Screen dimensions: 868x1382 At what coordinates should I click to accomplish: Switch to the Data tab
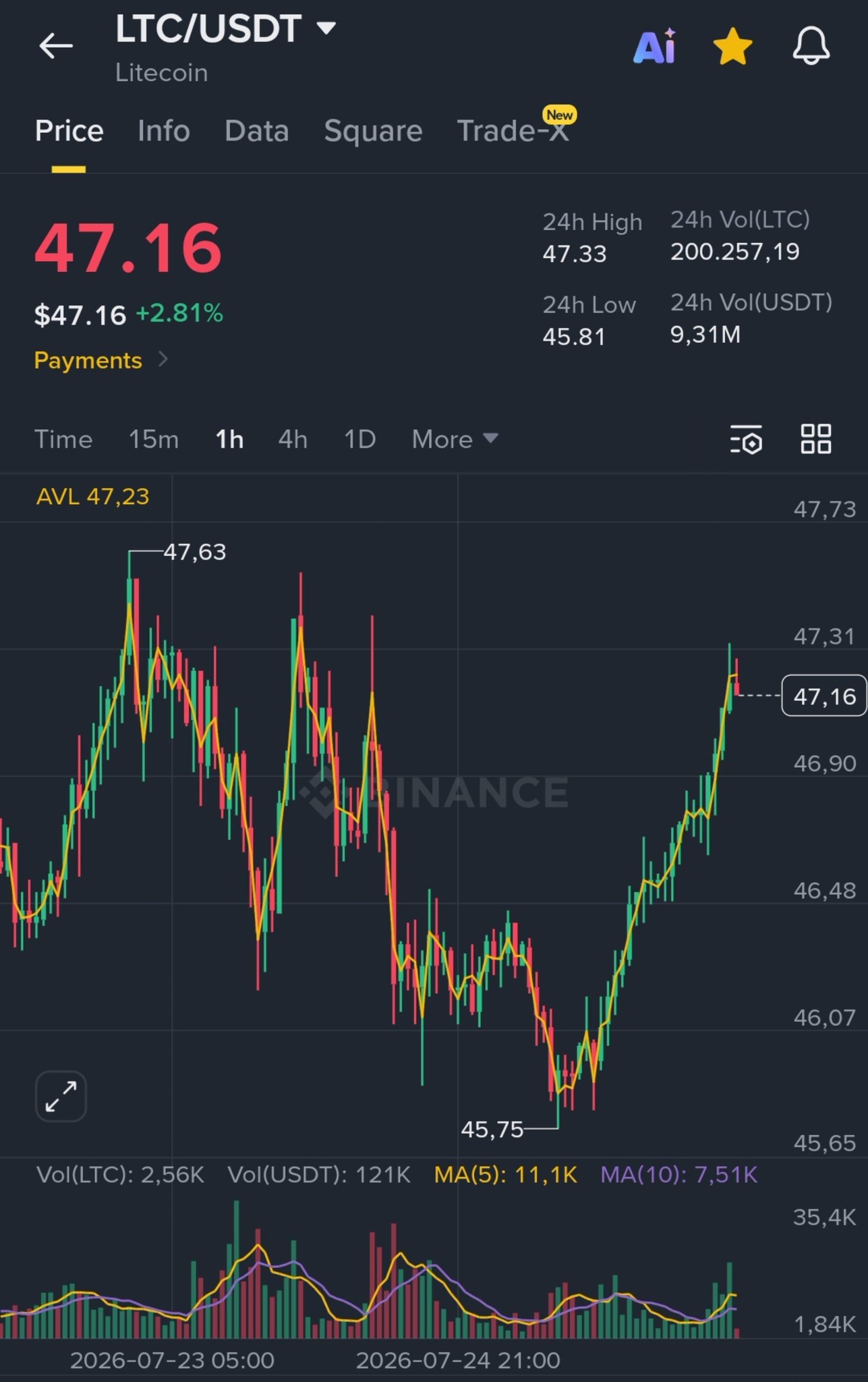click(257, 131)
